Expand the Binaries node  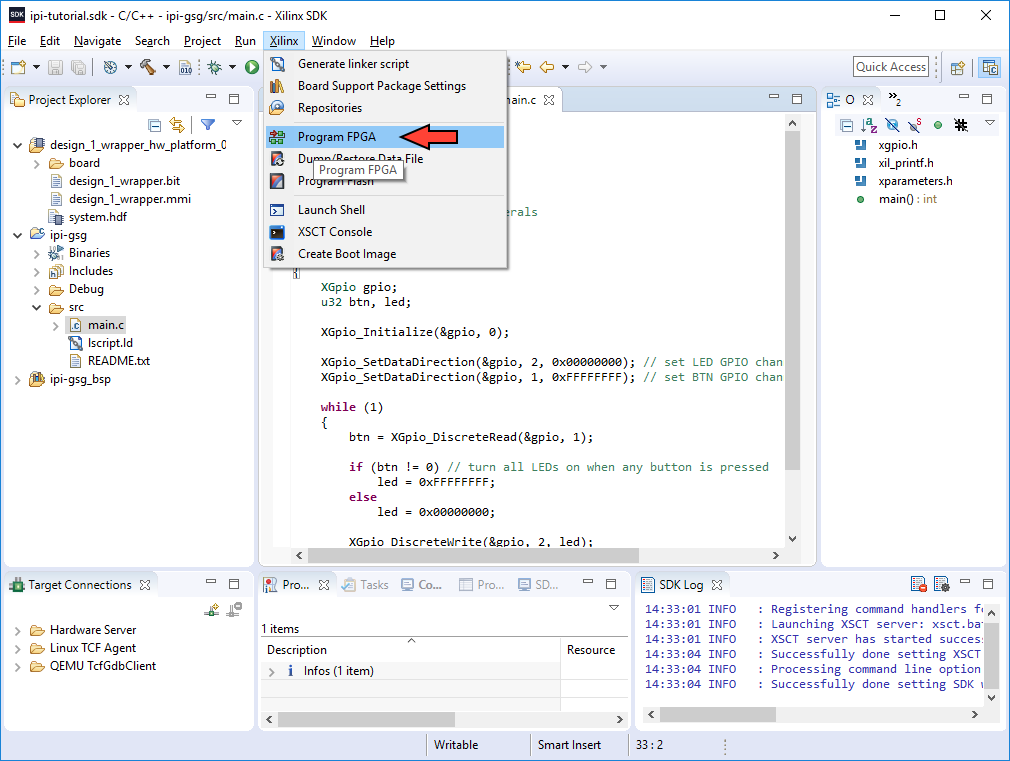click(37, 254)
